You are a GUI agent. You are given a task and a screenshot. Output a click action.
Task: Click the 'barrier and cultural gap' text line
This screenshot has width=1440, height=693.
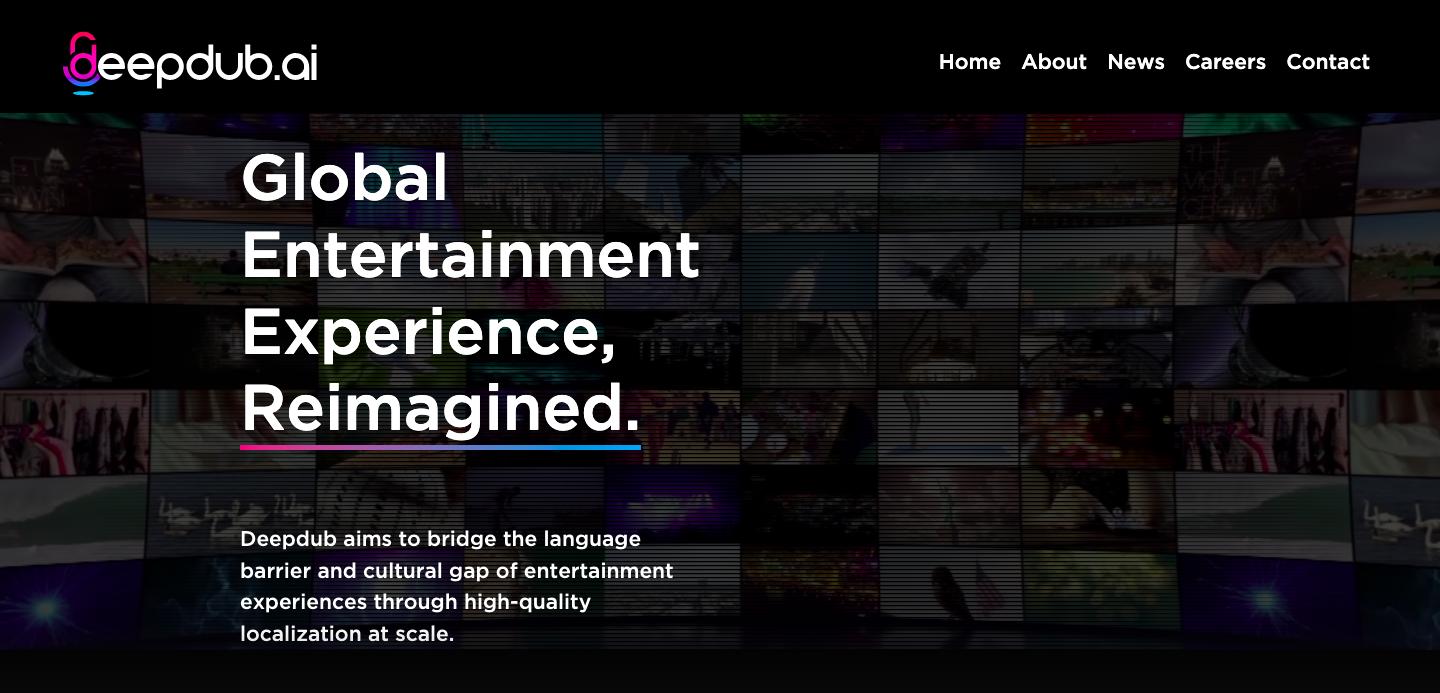pos(456,571)
